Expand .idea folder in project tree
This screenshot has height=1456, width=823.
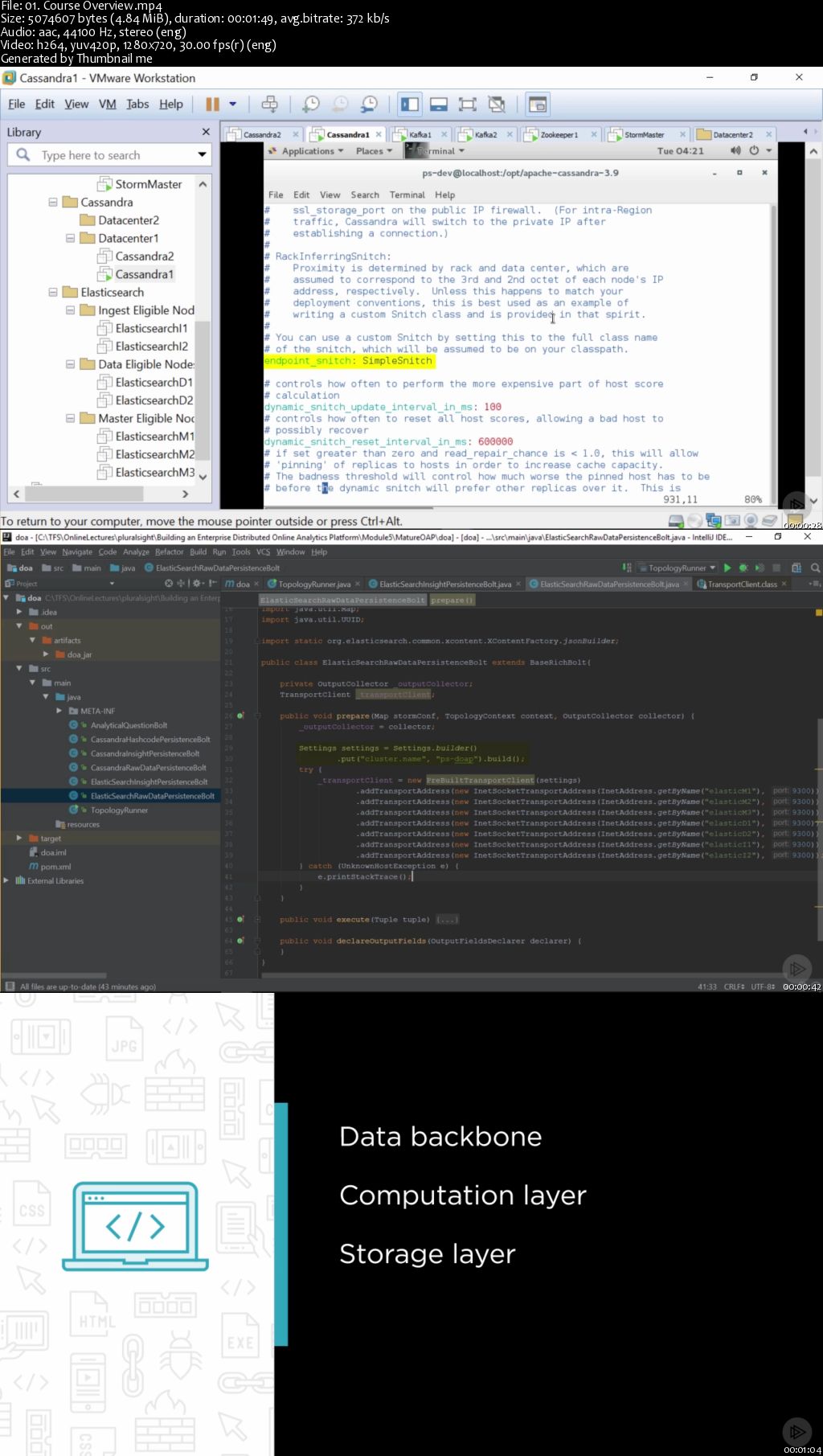(x=19, y=612)
